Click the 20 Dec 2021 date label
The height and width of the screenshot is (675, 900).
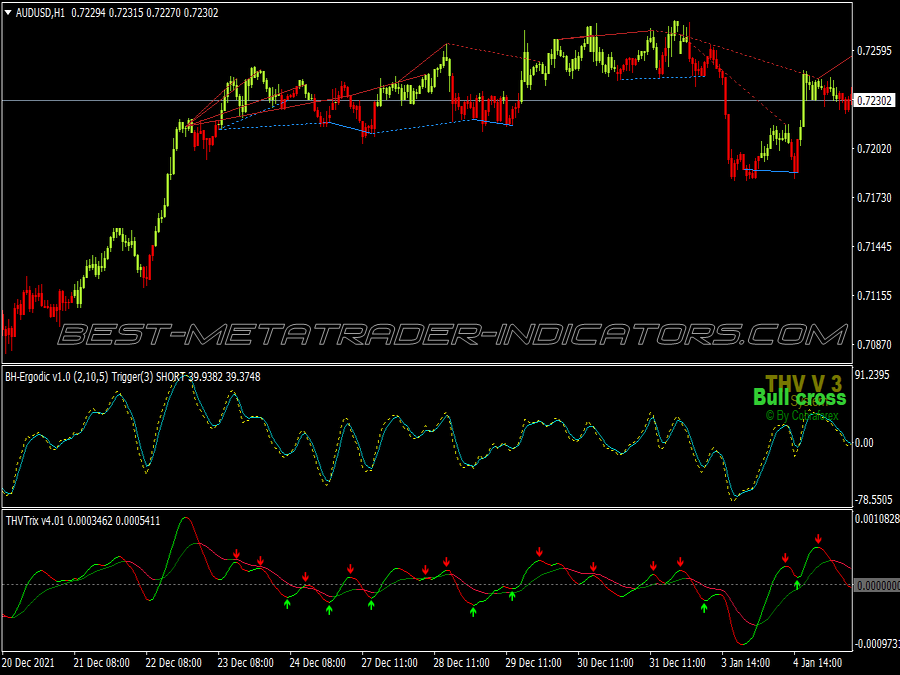[x=28, y=663]
